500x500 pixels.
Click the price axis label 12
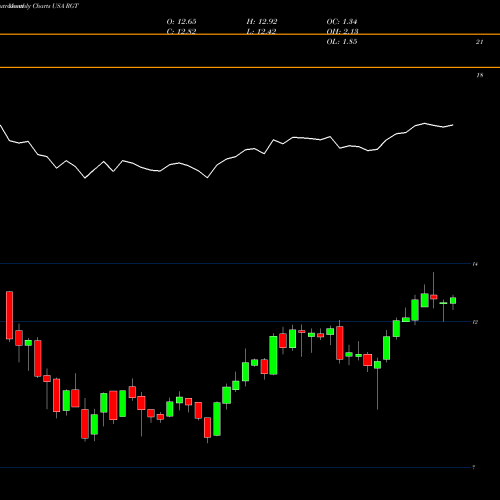(x=475, y=322)
